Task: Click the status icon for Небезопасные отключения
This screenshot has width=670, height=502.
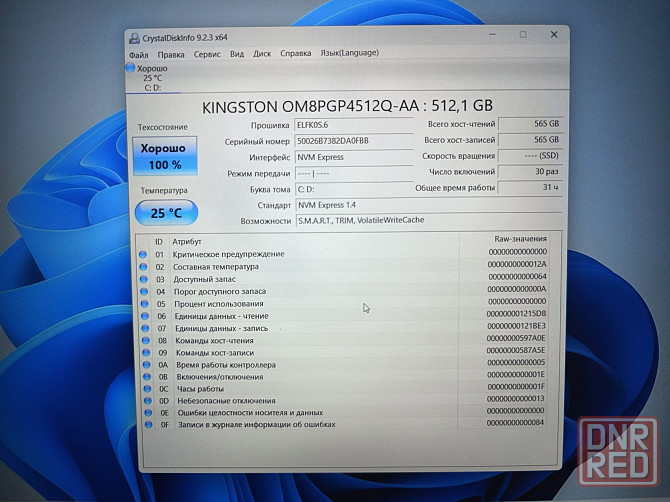Action: 144,399
